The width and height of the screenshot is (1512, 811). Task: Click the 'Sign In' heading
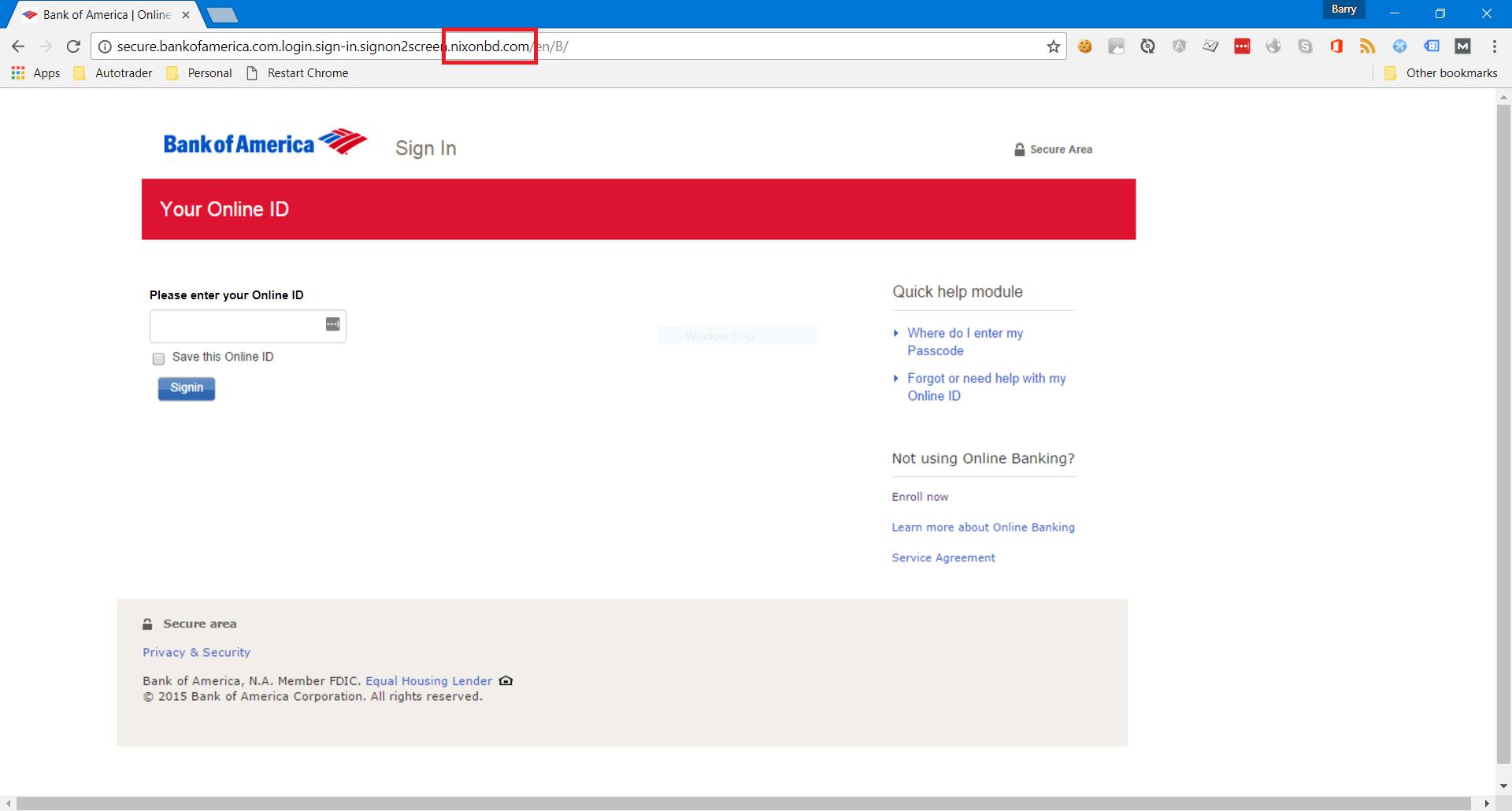(425, 148)
